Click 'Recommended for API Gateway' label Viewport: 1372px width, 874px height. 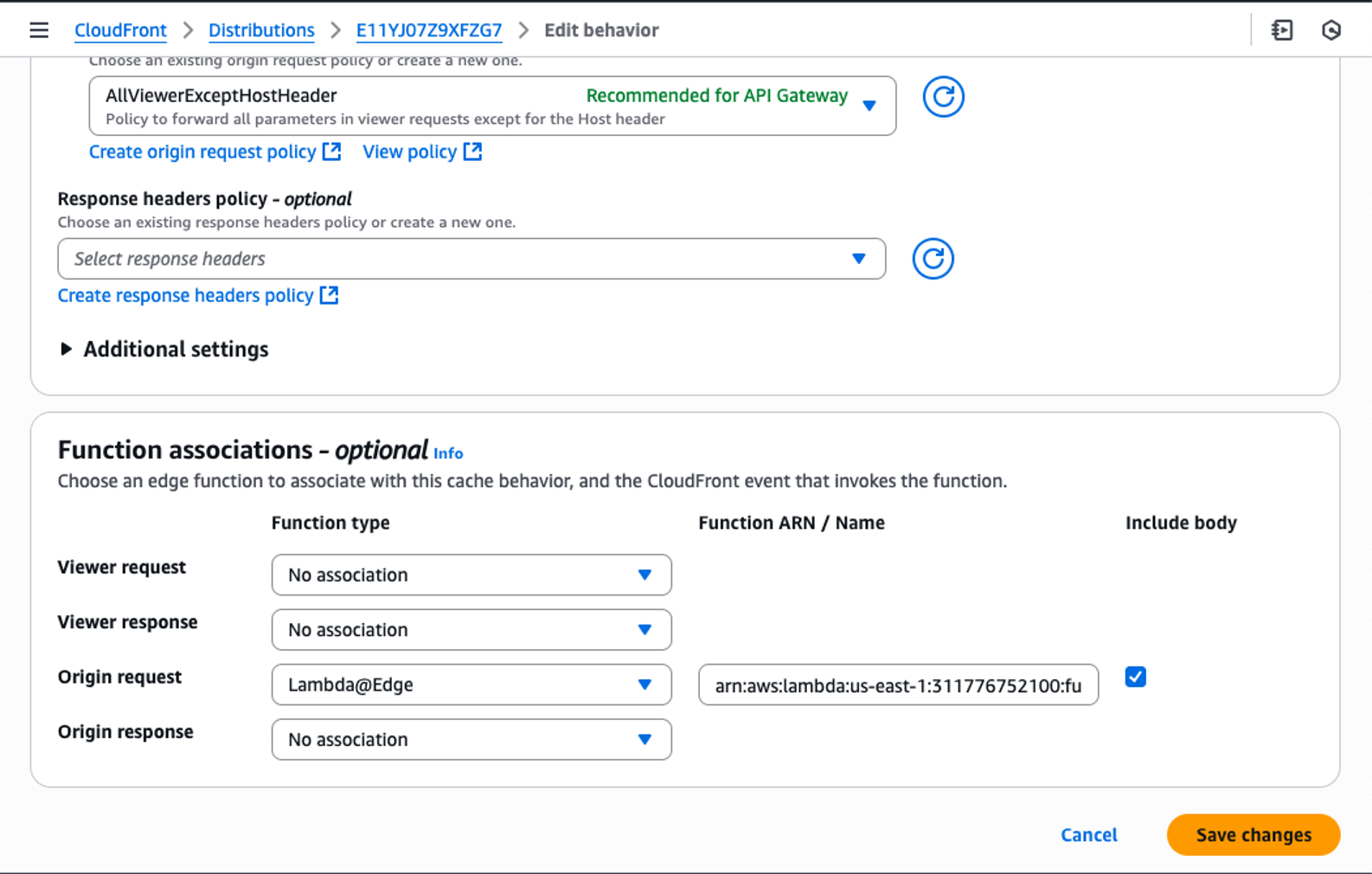717,95
